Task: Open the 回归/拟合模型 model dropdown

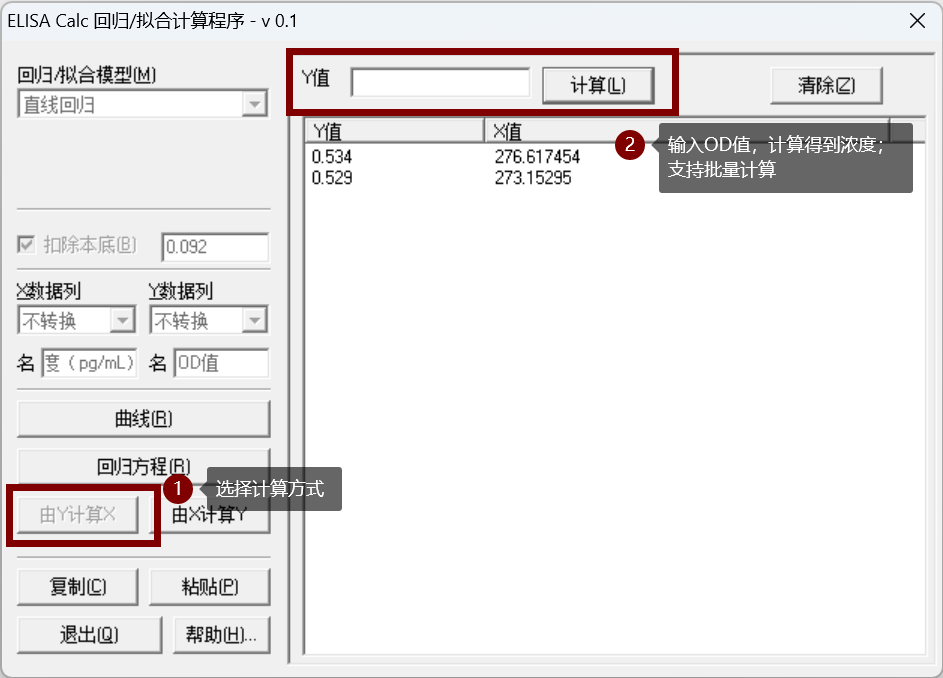Action: click(255, 103)
